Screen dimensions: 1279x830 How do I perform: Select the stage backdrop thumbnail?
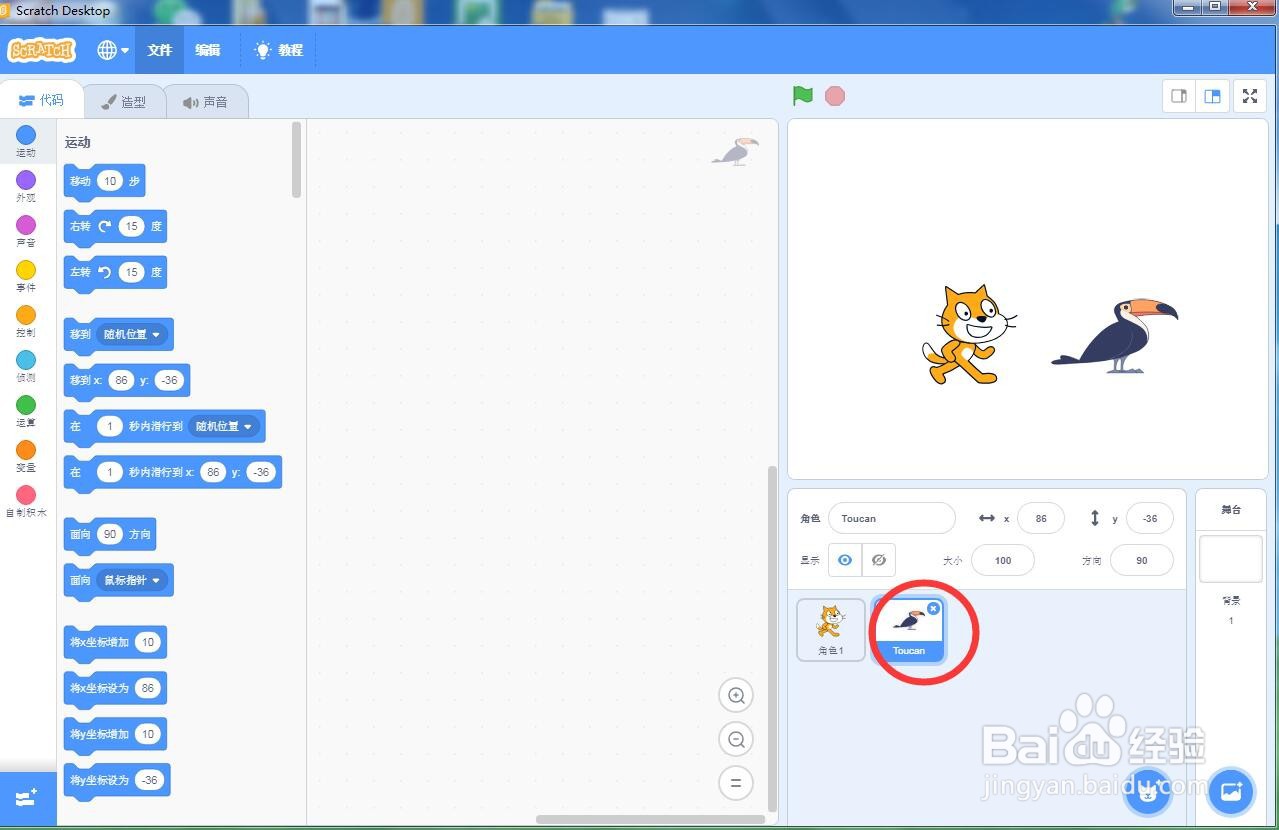(1231, 558)
